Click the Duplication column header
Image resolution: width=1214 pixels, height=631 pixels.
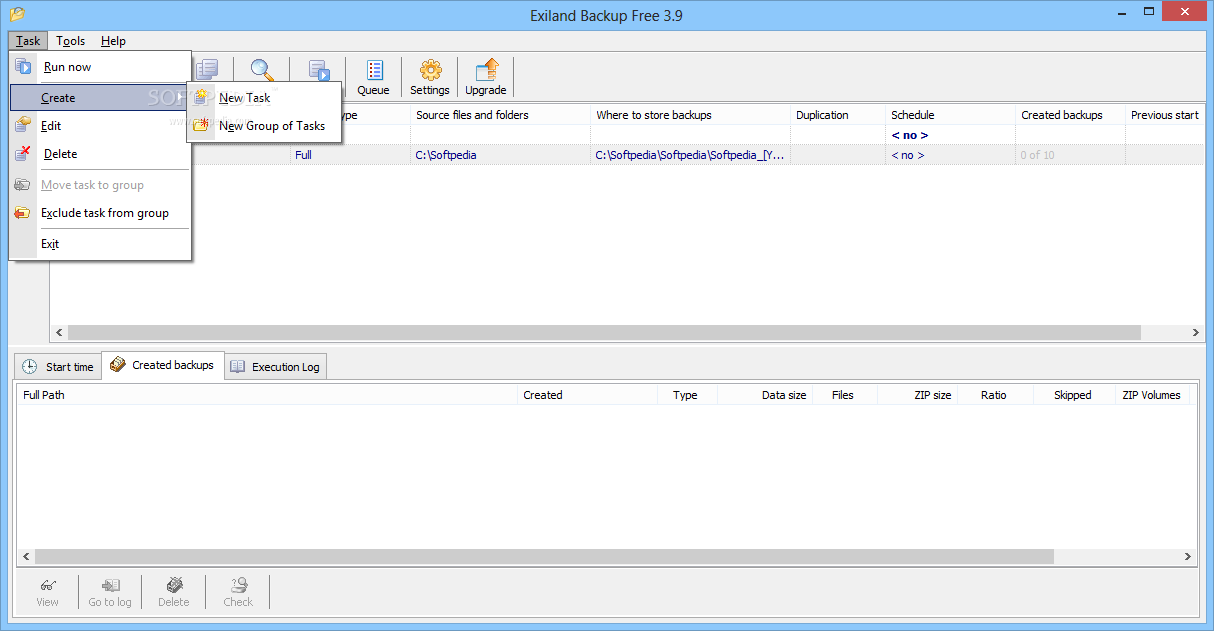838,115
